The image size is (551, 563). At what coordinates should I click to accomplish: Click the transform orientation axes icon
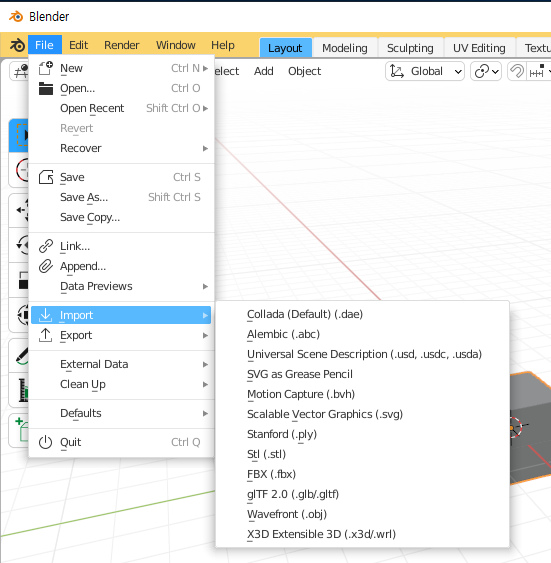click(x=397, y=71)
